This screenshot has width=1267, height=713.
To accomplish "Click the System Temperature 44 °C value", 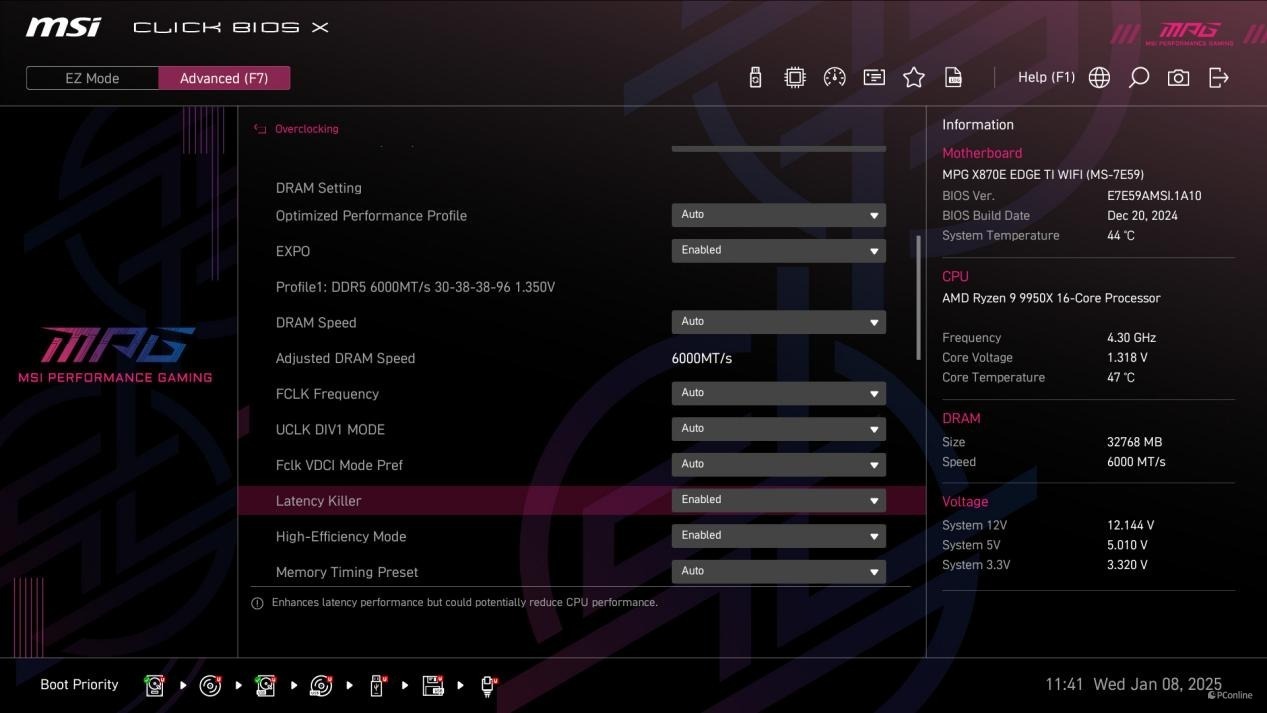I will coord(1121,236).
